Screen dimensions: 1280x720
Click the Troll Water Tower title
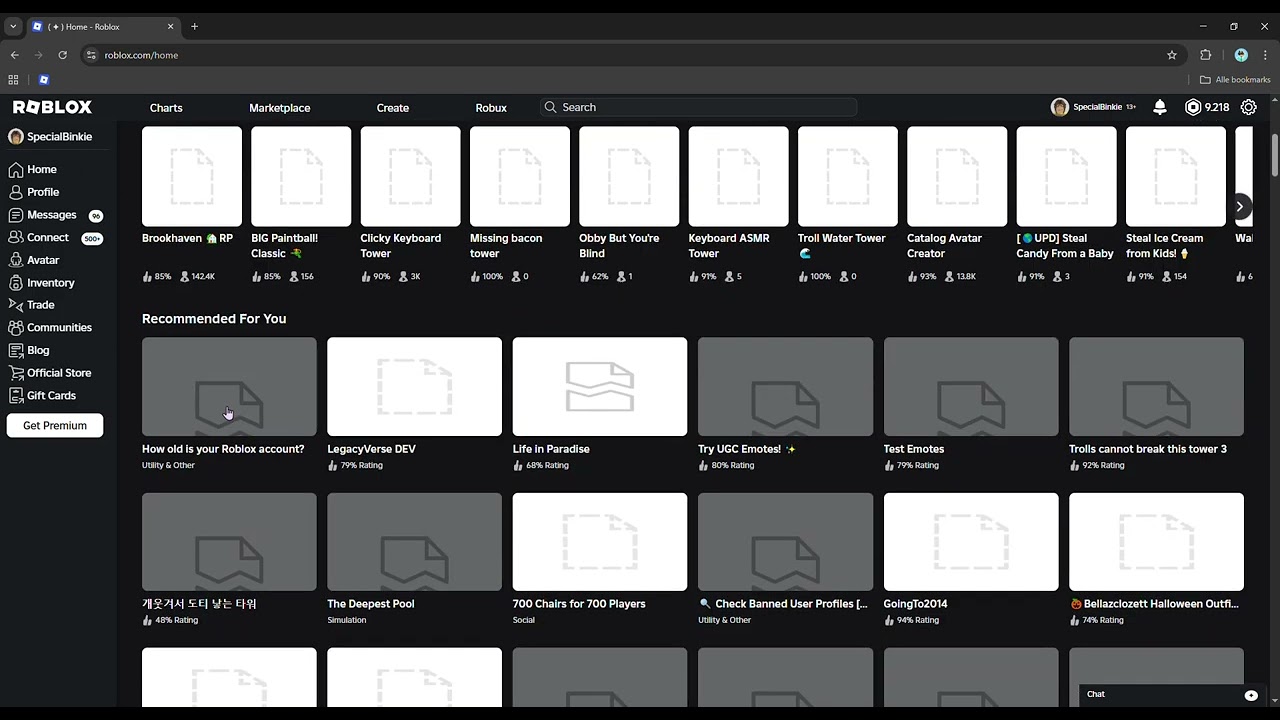pos(840,246)
